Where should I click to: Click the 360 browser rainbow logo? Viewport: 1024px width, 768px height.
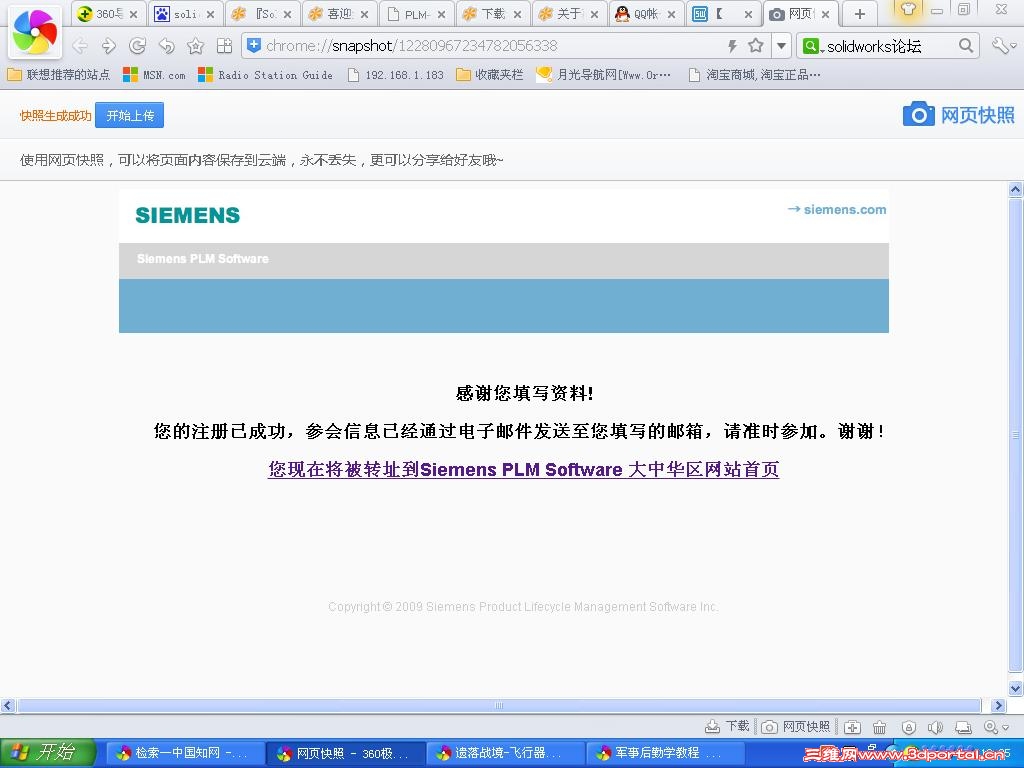coord(35,31)
